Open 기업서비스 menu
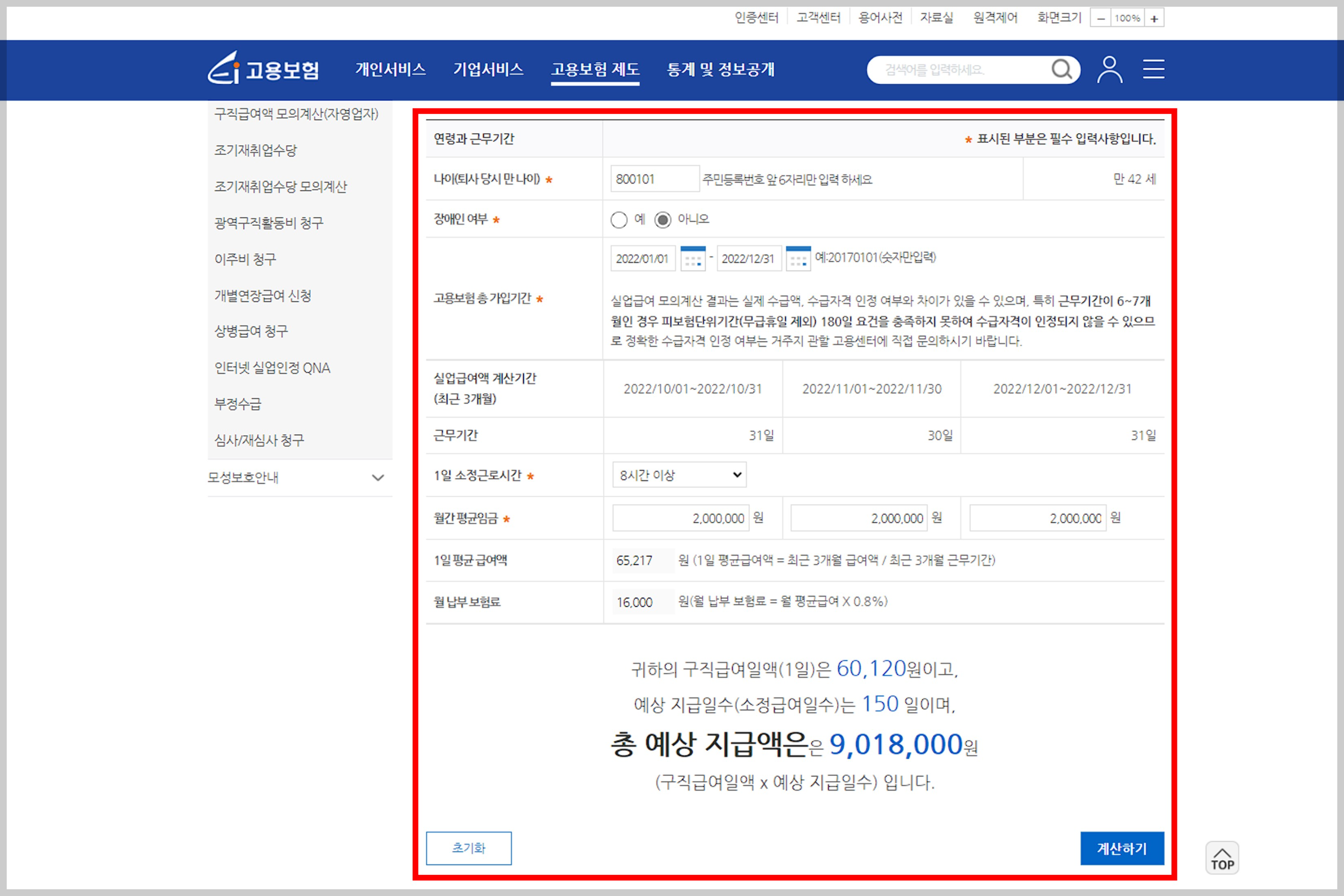 click(488, 69)
